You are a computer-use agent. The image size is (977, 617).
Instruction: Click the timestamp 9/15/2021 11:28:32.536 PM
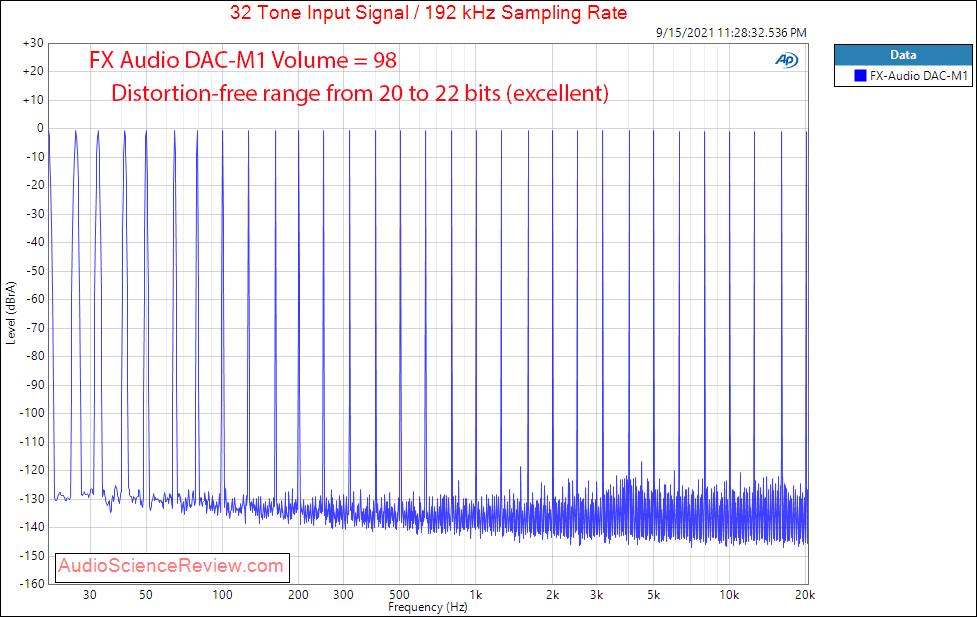[731, 32]
